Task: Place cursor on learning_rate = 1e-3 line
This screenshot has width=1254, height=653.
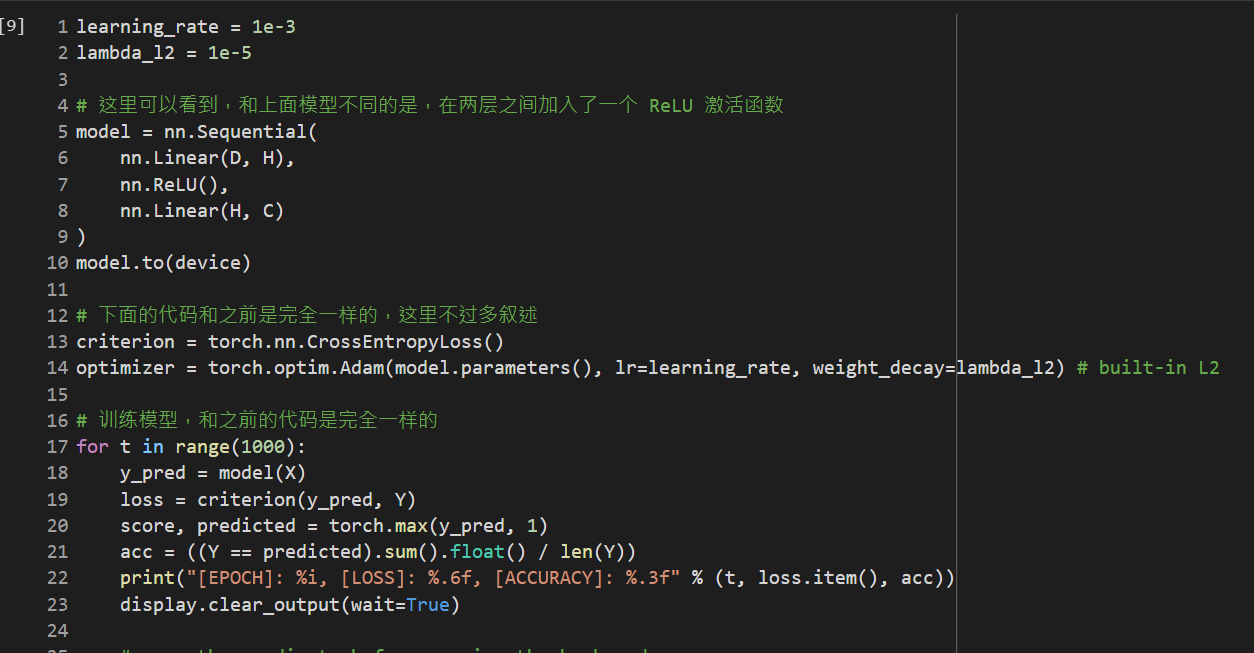Action: 185,27
